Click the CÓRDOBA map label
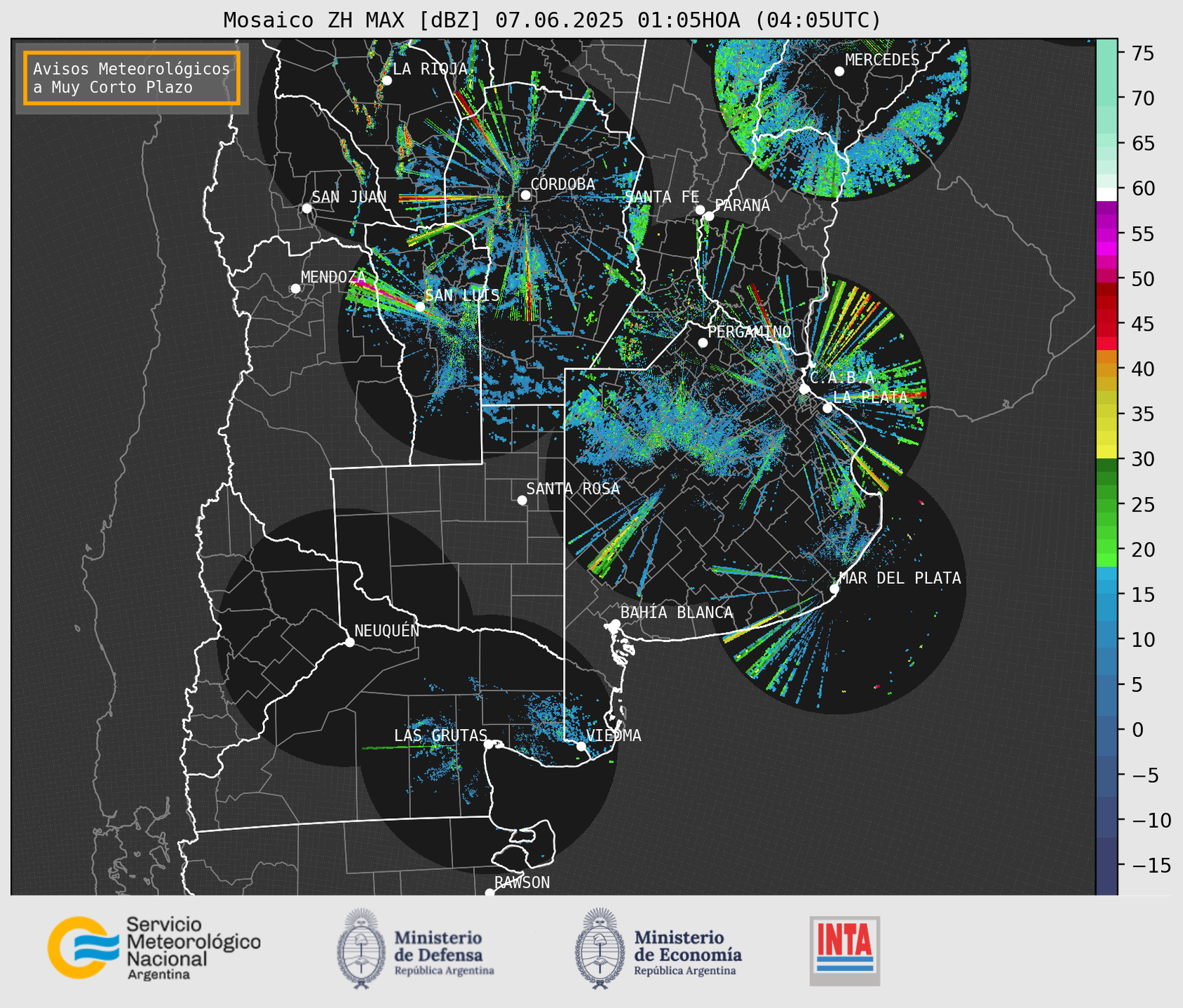Screen dimensions: 1183x1008 [x=562, y=184]
